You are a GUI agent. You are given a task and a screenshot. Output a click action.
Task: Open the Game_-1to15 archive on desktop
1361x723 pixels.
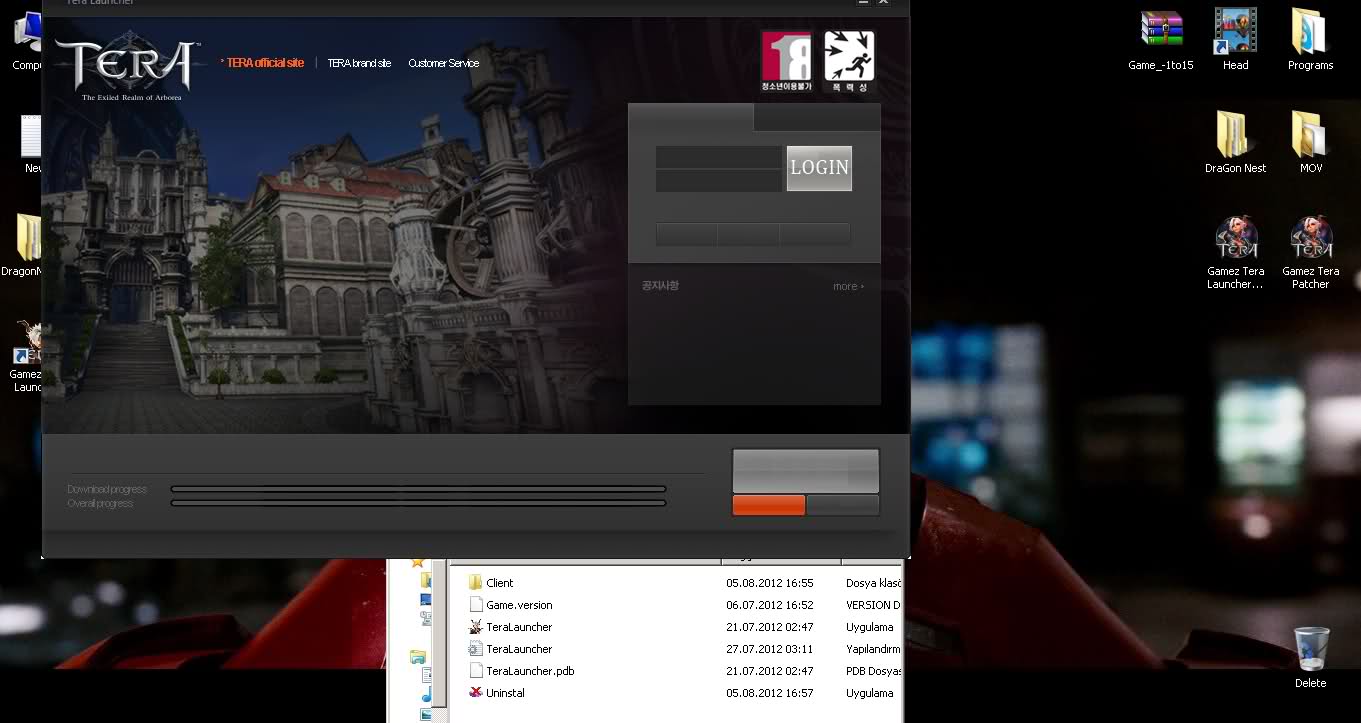point(1161,41)
